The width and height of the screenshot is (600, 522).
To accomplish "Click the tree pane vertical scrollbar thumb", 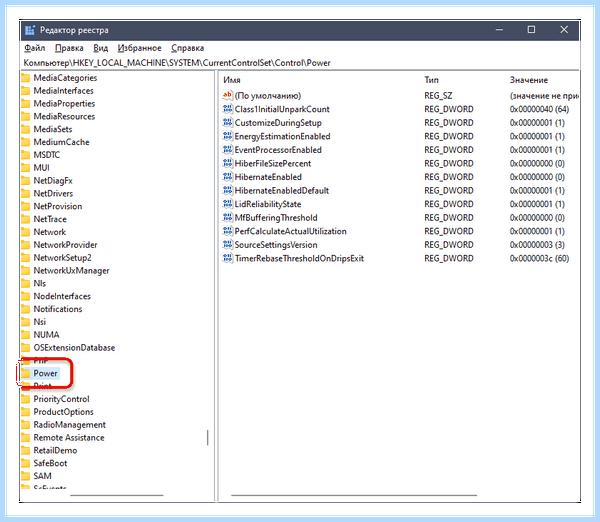I will point(208,437).
